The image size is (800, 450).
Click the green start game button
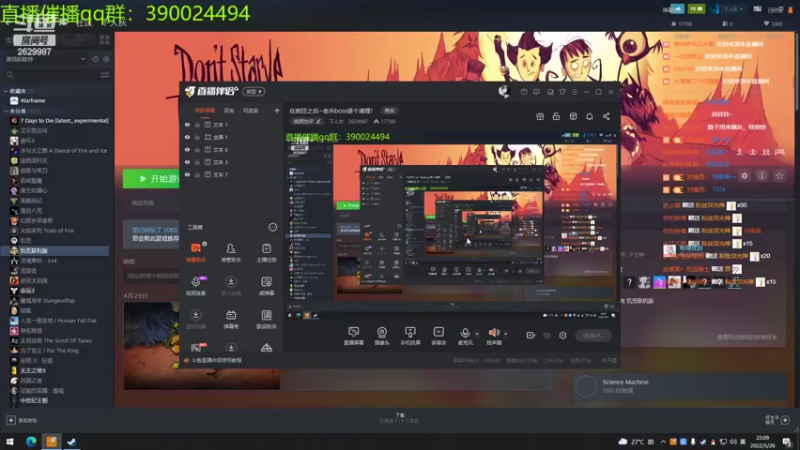(x=152, y=179)
